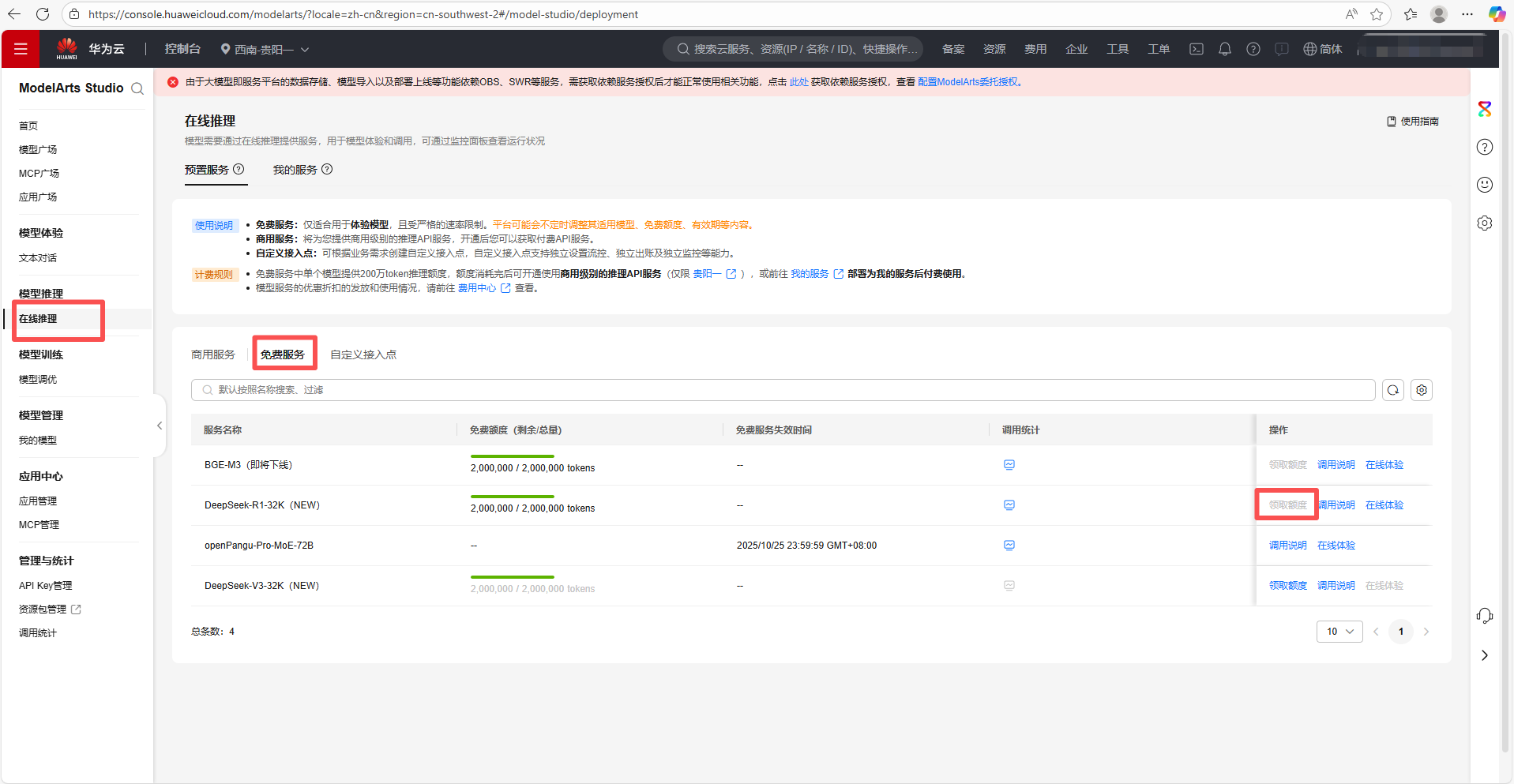Reload the browser page
Image resolution: width=1514 pixels, height=784 pixels.
tap(43, 14)
